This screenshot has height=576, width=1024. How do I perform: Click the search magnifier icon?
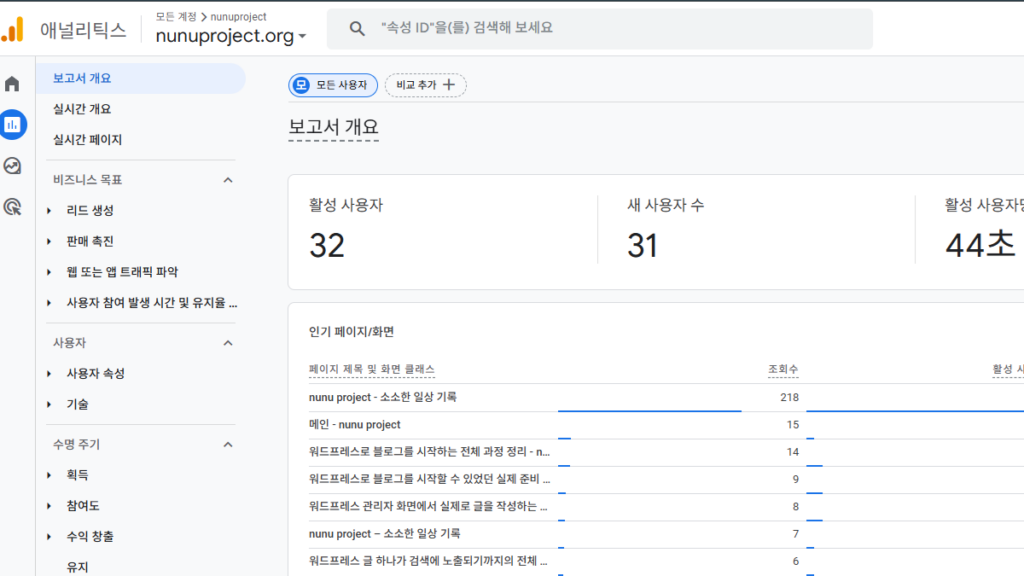[357, 29]
